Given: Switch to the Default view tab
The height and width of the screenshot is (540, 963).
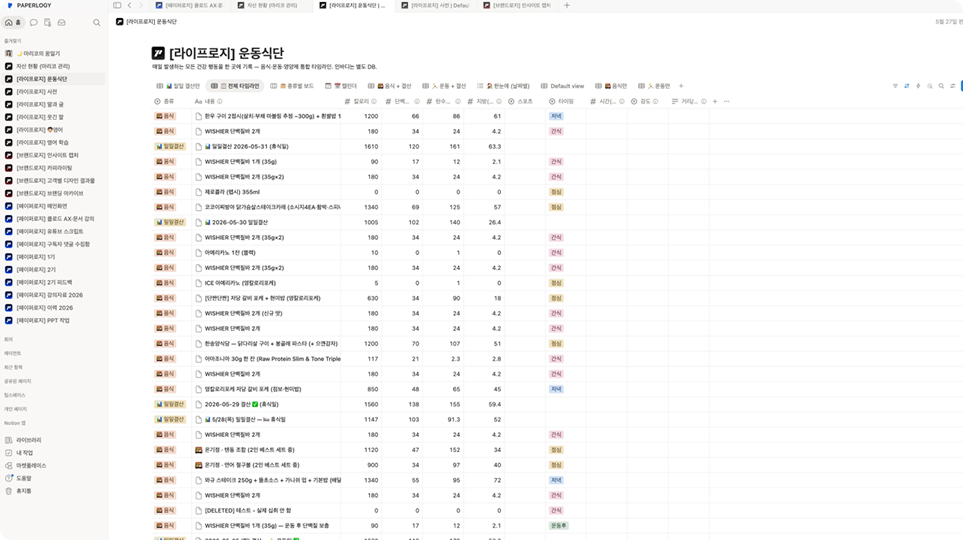Looking at the screenshot, I should (563, 86).
